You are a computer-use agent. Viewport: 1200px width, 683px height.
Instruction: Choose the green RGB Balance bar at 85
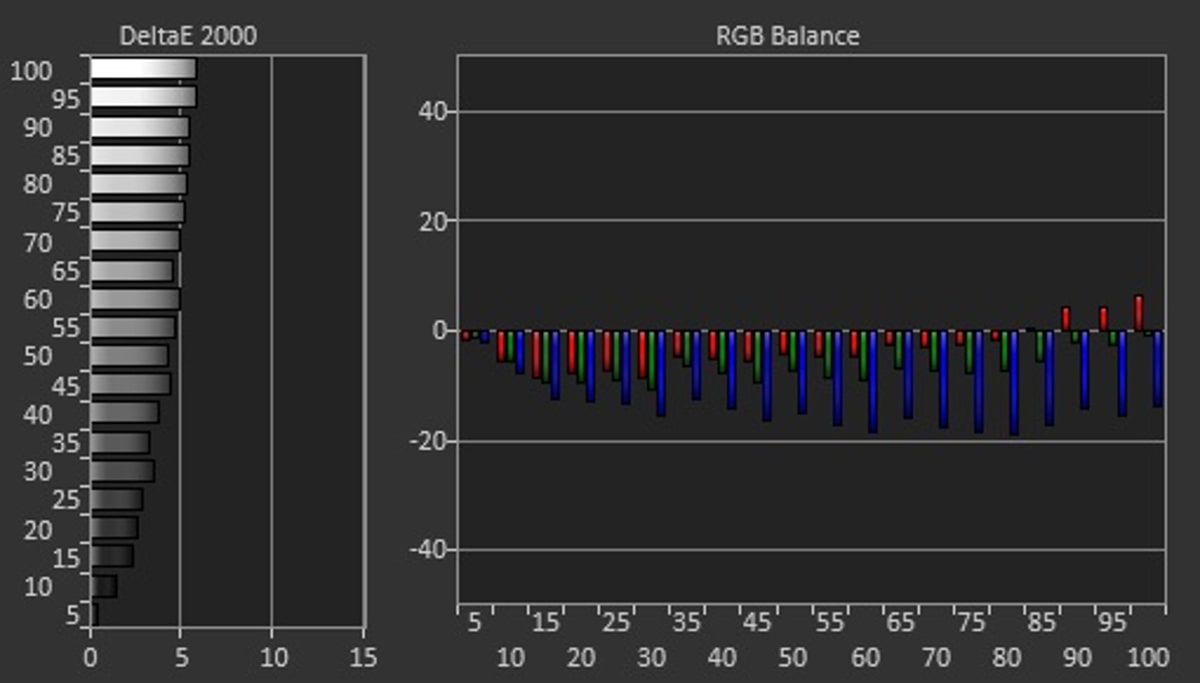coord(1040,346)
